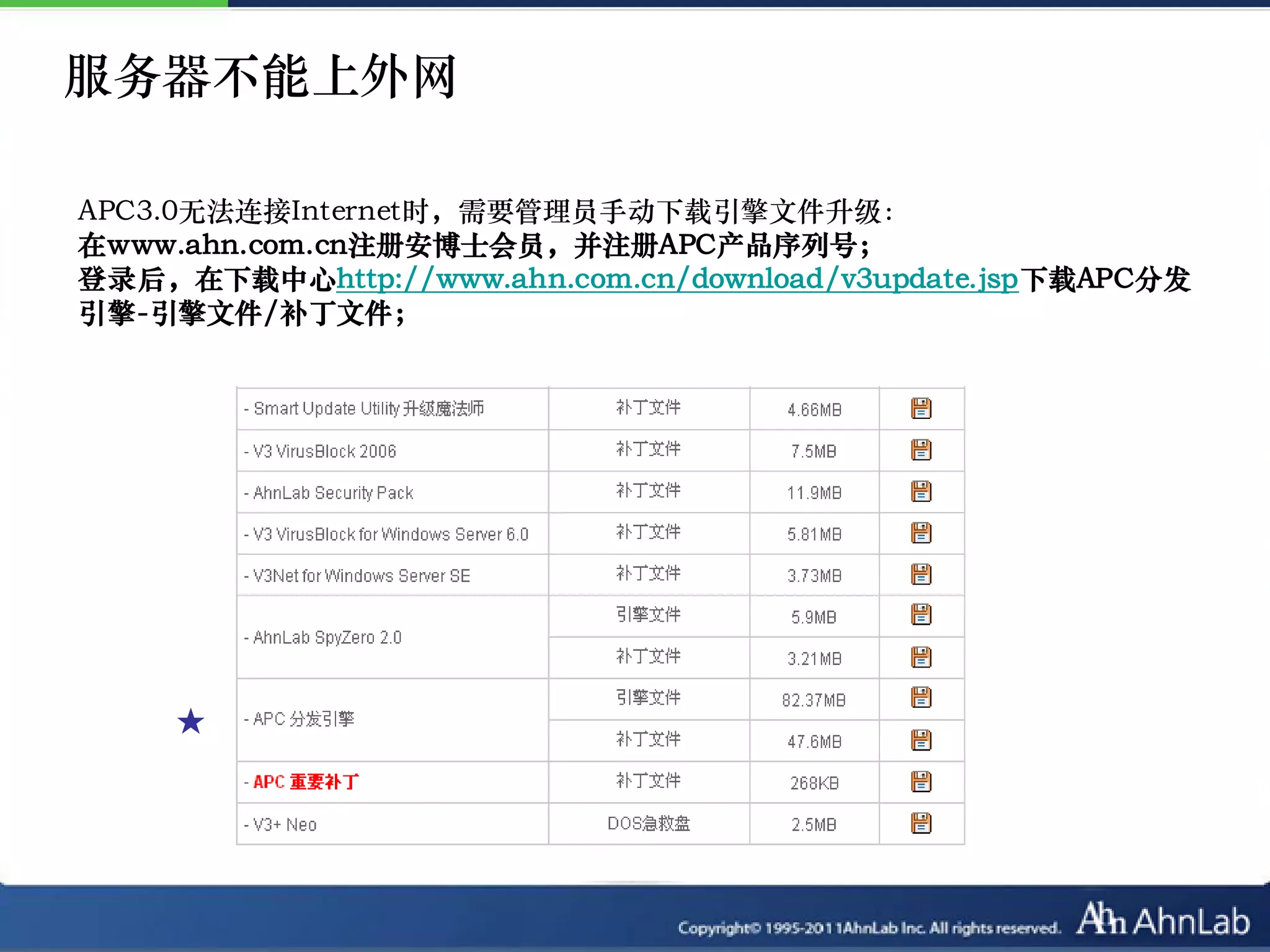This screenshot has height=952, width=1270.
Task: Download the 82.37MB APC engine file icon
Action: [x=921, y=697]
